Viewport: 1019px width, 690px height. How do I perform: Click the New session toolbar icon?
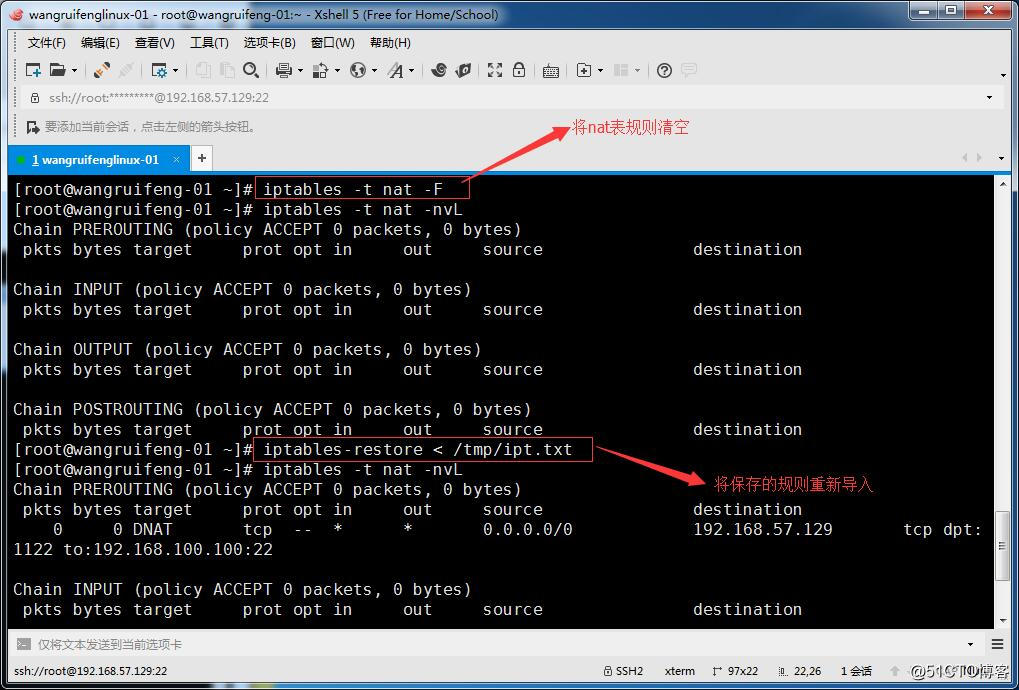(x=32, y=70)
